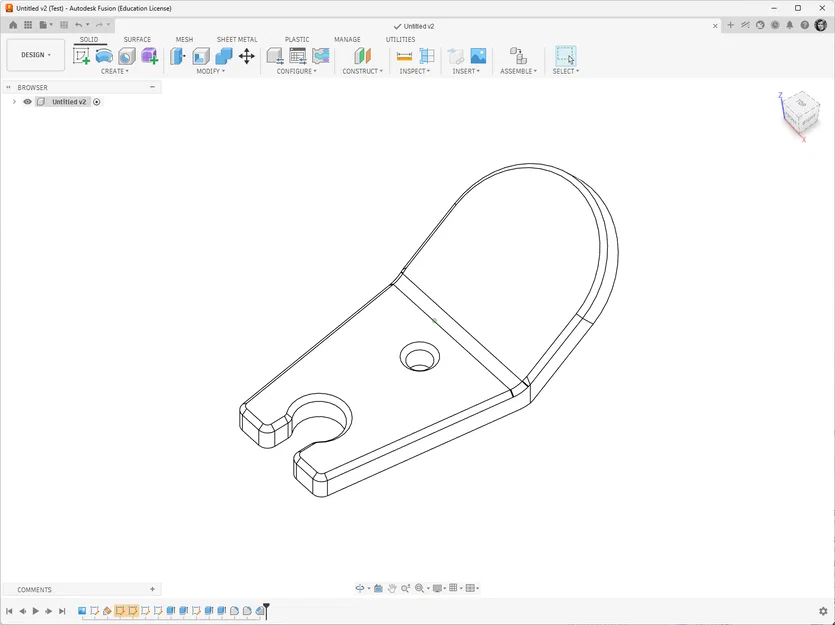This screenshot has width=835, height=625.
Task: Open Fusion settings gear at bottom right
Action: [x=823, y=611]
